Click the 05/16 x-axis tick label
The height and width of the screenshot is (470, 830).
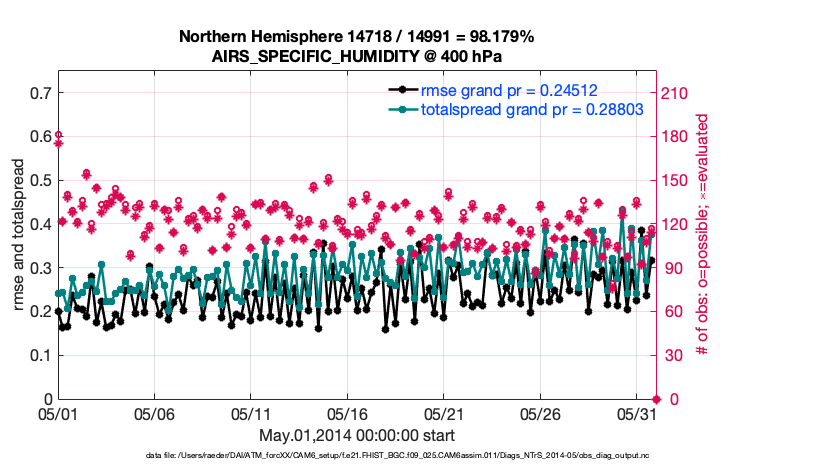click(348, 413)
